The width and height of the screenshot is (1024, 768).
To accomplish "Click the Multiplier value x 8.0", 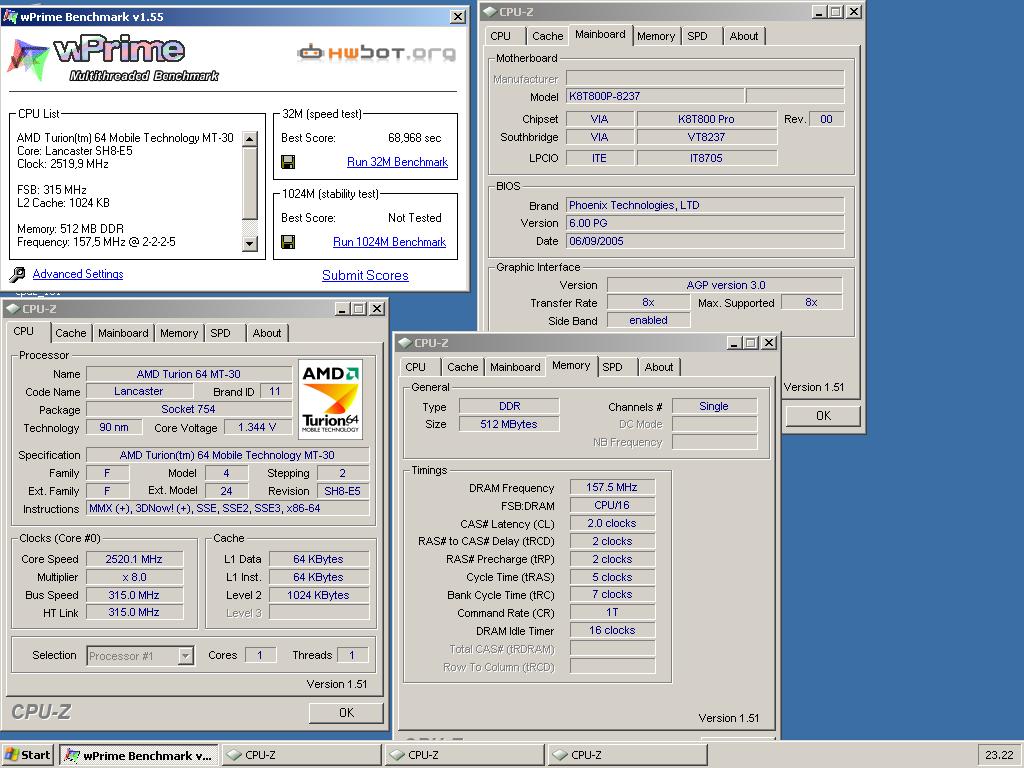I will [134, 577].
